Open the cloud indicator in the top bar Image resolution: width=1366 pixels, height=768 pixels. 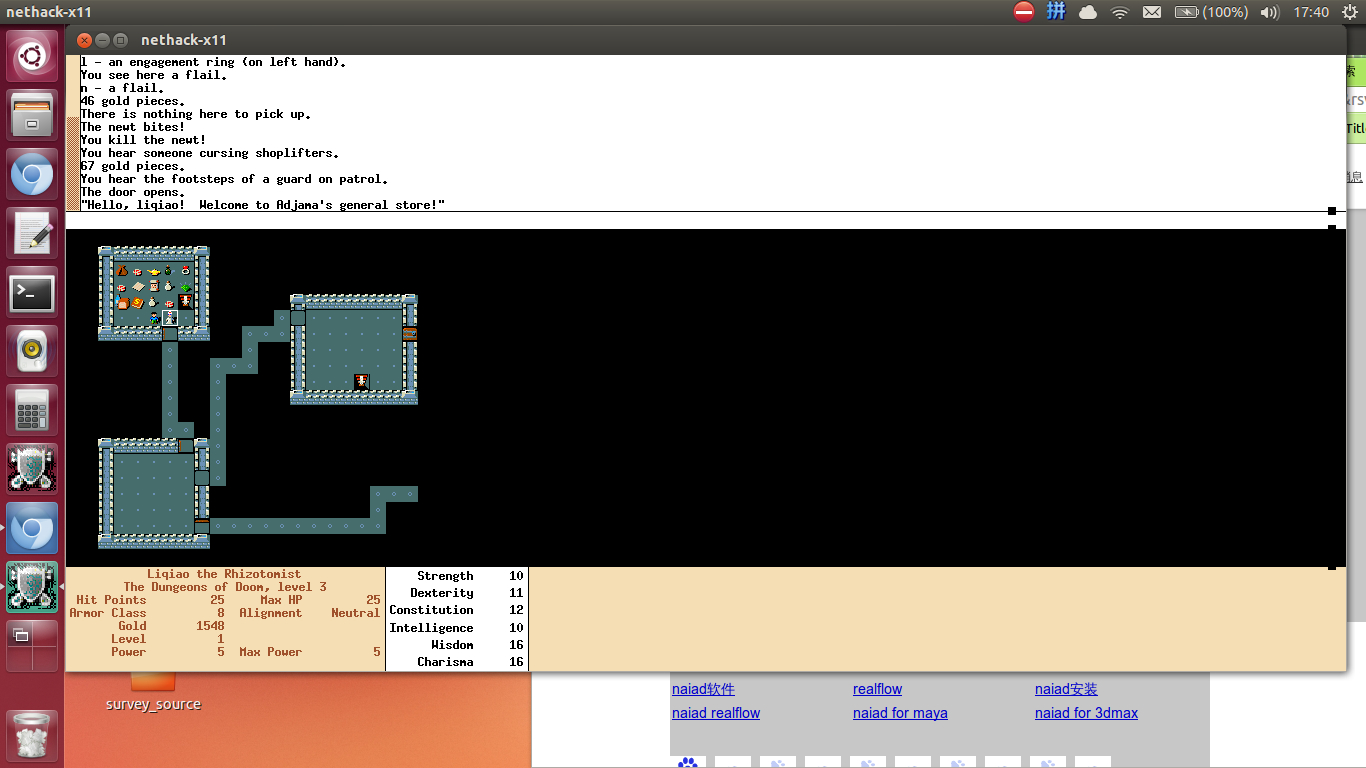click(1088, 12)
